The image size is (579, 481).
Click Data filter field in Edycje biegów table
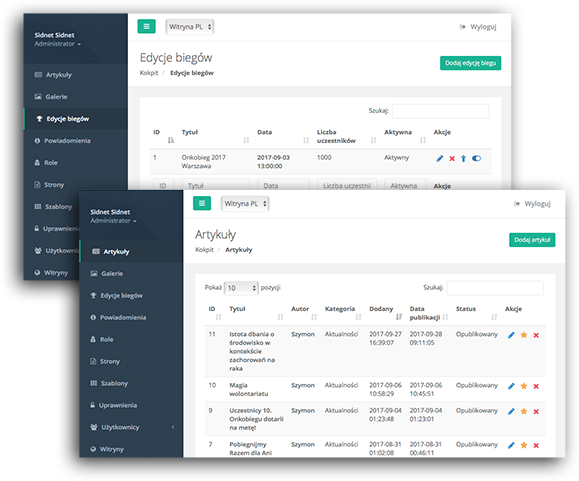point(283,185)
